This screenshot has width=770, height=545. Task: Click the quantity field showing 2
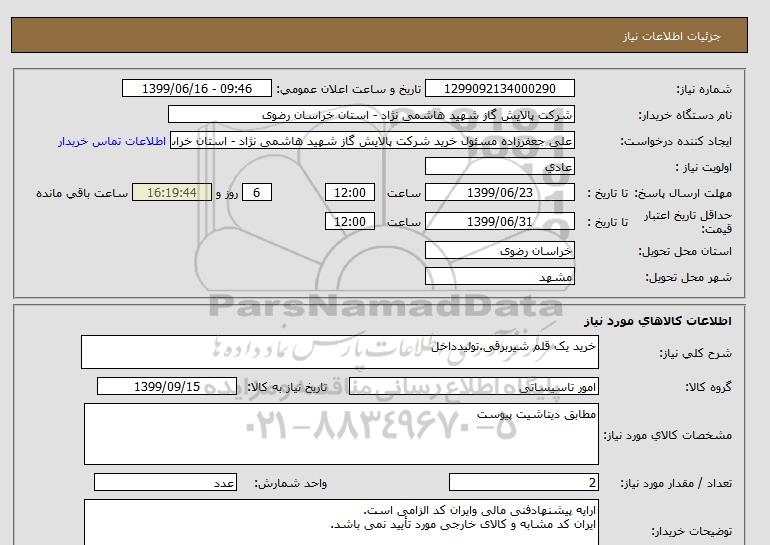tap(523, 483)
